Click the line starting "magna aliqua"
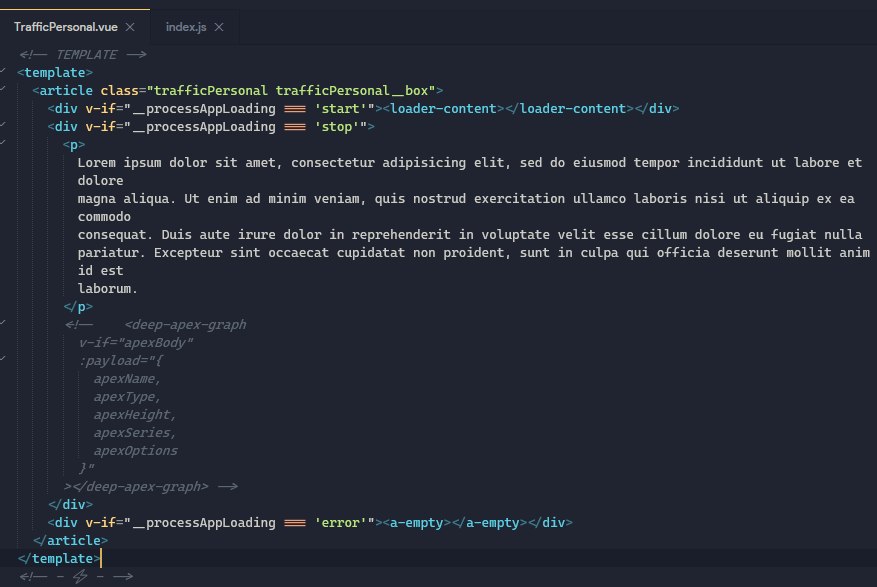 [x=466, y=198]
